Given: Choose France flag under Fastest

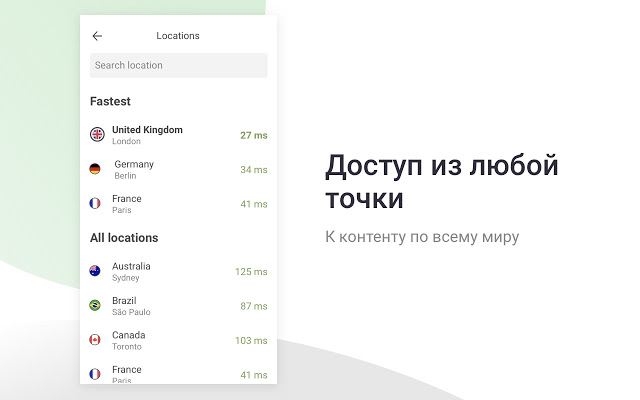Looking at the screenshot, I should point(95,203).
